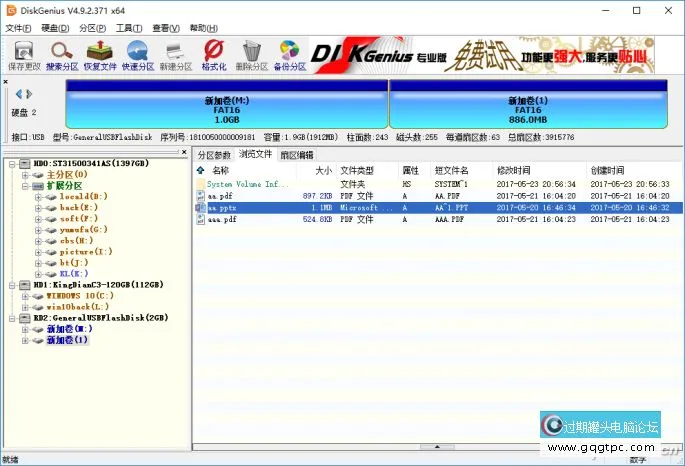Click the 新加卷(1) FAT16 886.0MB partition block

(x=528, y=104)
